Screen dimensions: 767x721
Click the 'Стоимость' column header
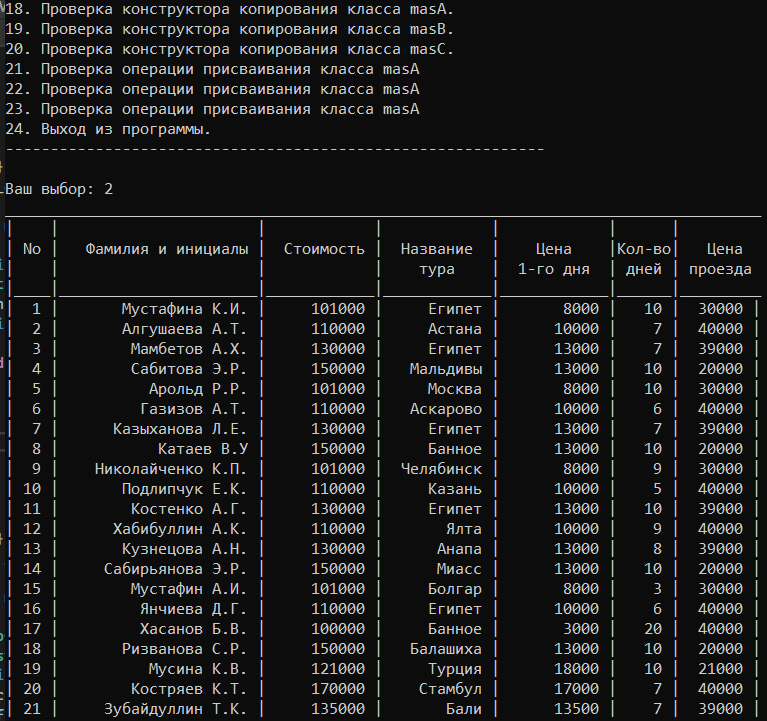tap(324, 249)
